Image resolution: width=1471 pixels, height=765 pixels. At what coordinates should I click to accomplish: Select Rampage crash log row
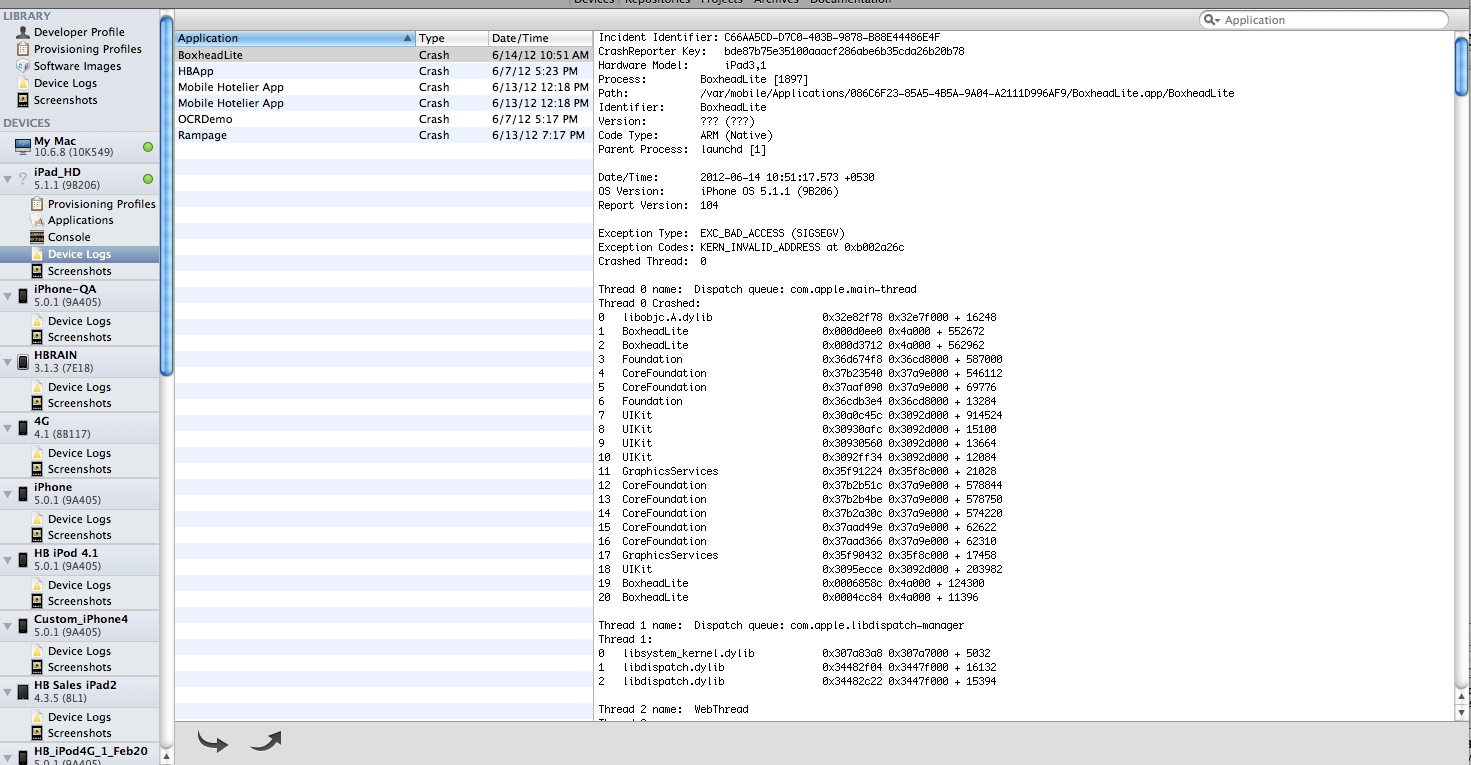coord(384,135)
